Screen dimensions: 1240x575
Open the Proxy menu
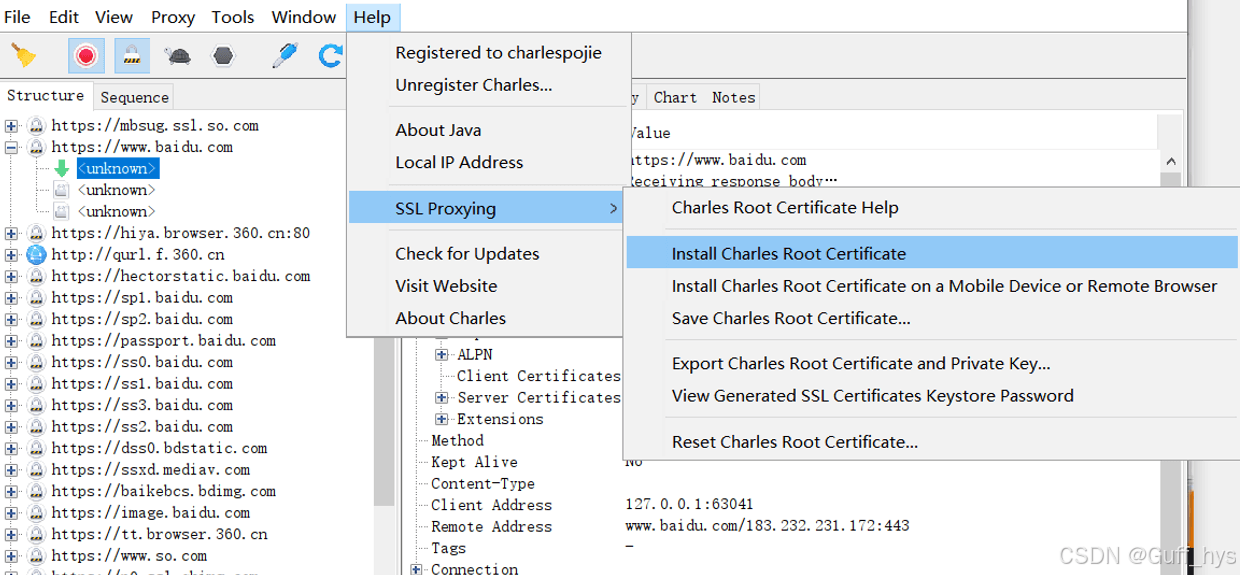(173, 17)
